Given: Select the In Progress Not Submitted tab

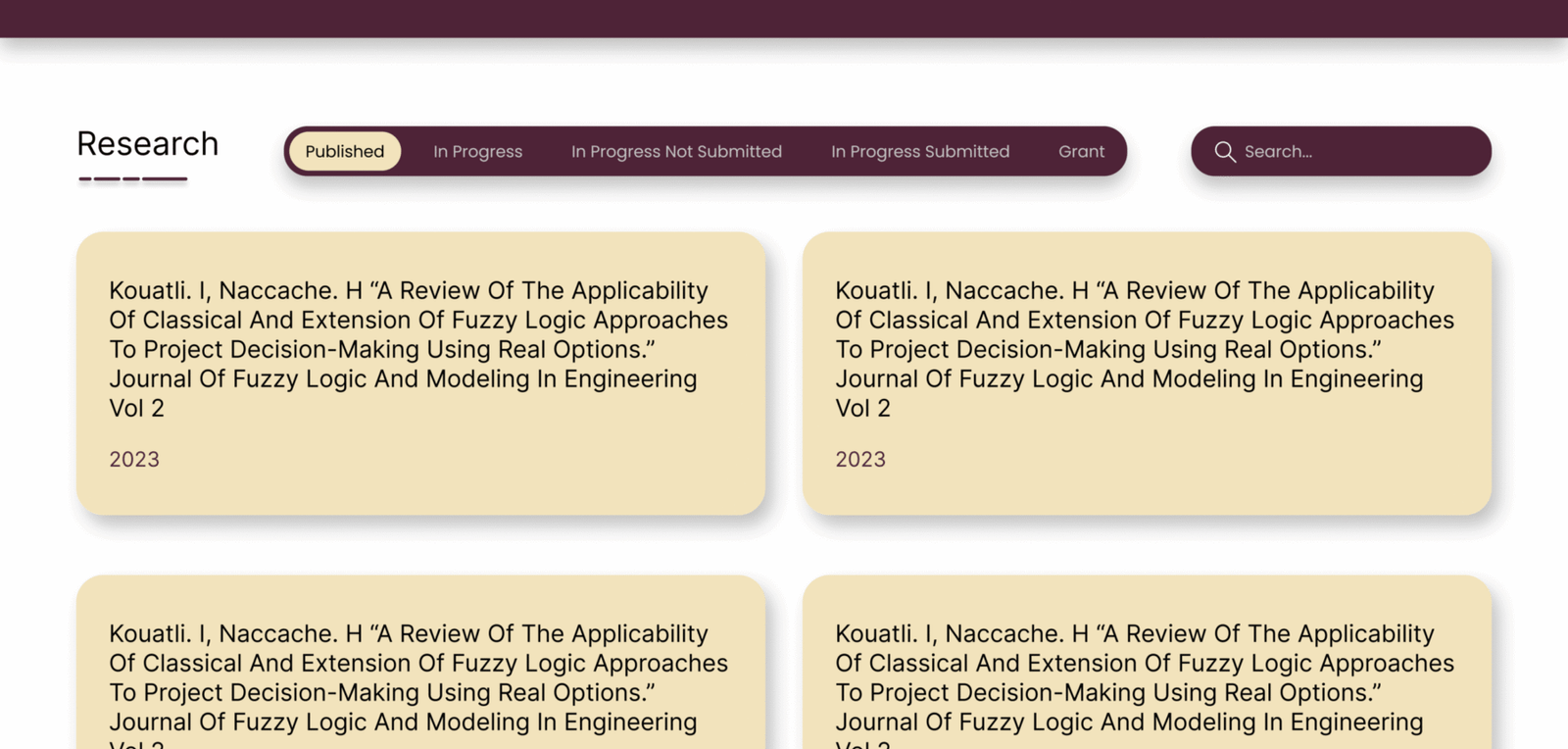Looking at the screenshot, I should pos(676,152).
